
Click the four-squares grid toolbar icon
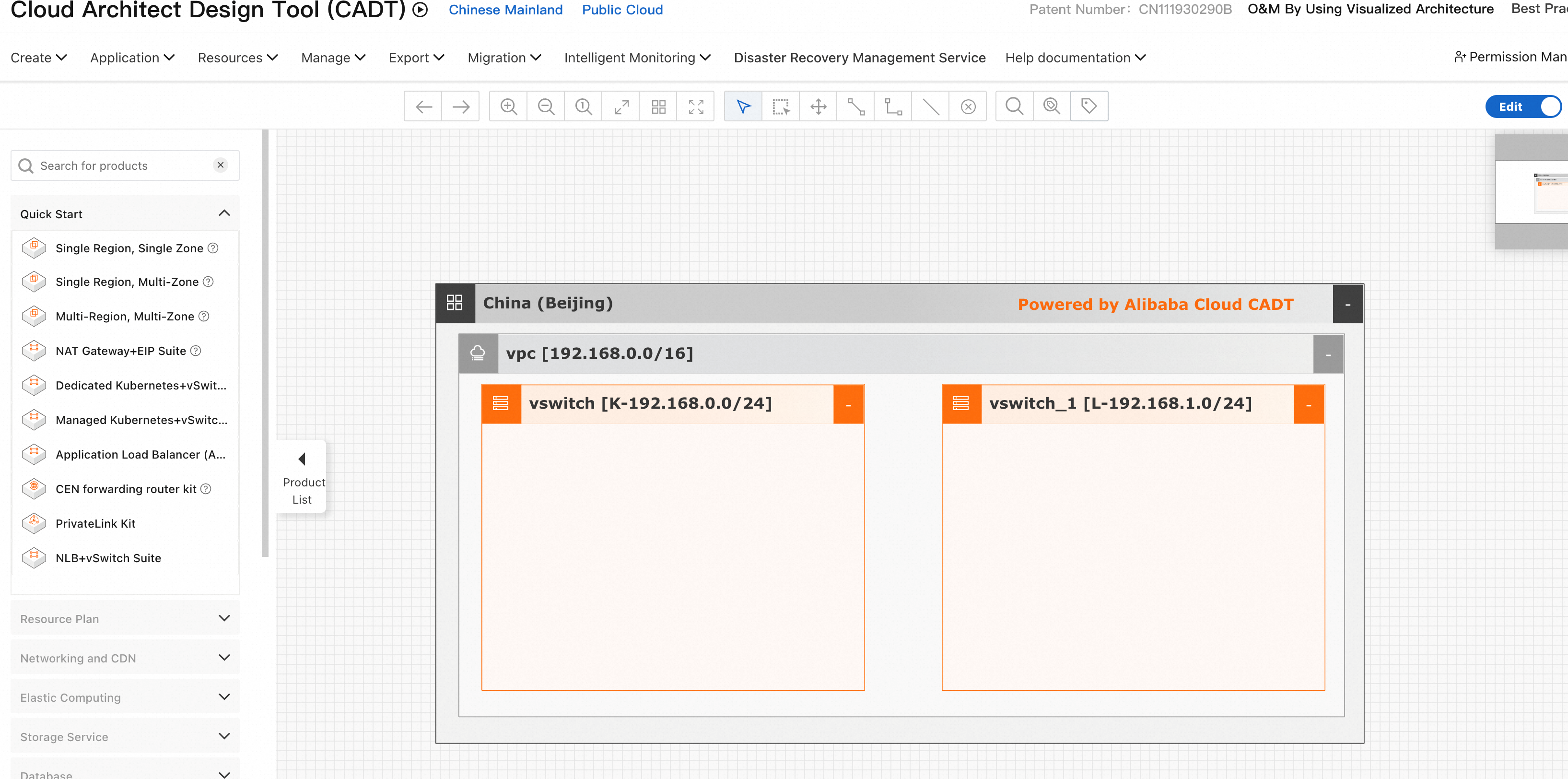point(659,106)
